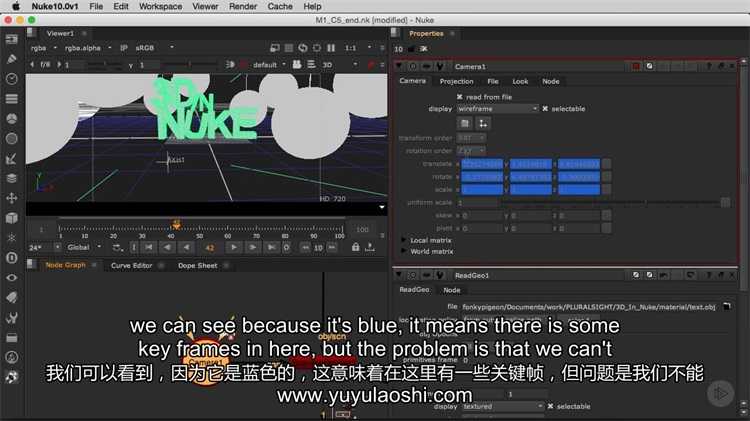Switch to the Curve Editor tab
The height and width of the screenshot is (421, 750).
[131, 265]
